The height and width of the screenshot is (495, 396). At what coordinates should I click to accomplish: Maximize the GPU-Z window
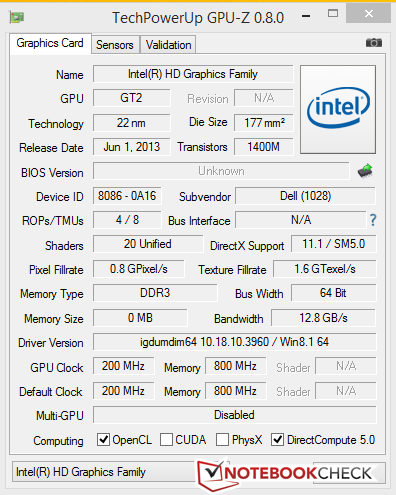[333, 13]
